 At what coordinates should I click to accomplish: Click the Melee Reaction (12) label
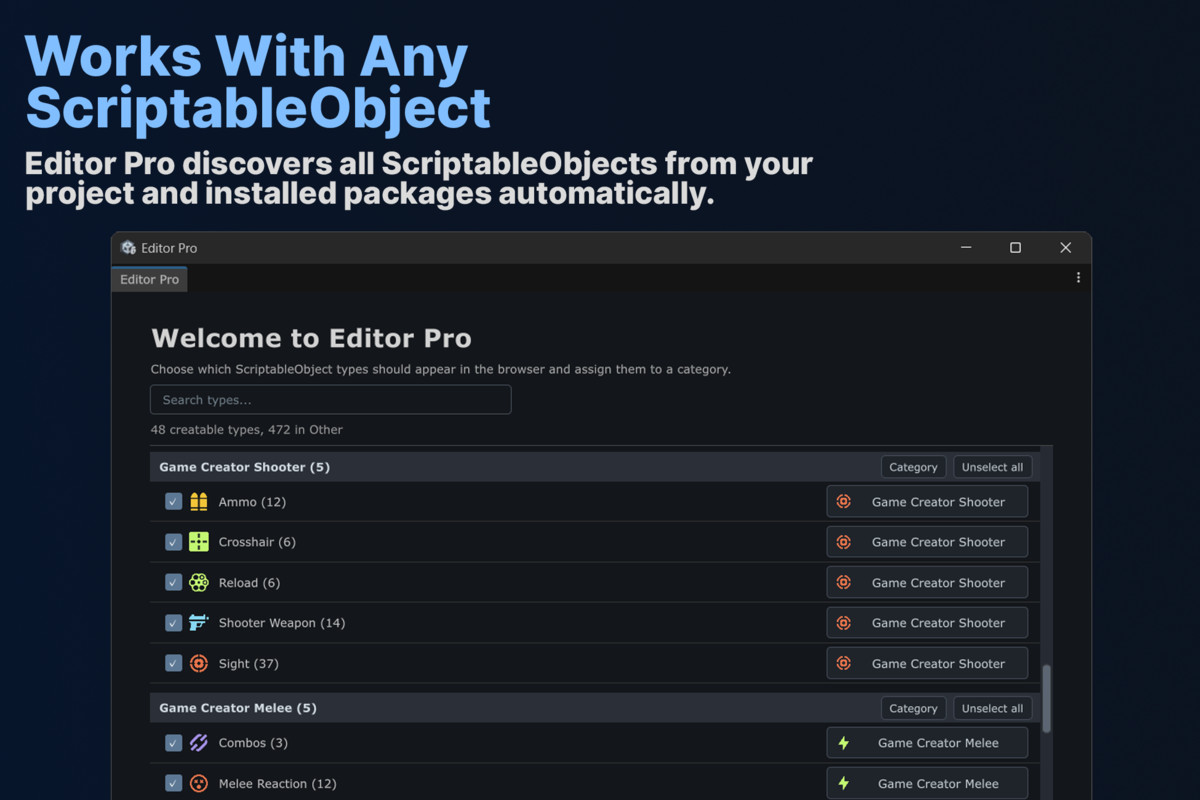coord(278,784)
